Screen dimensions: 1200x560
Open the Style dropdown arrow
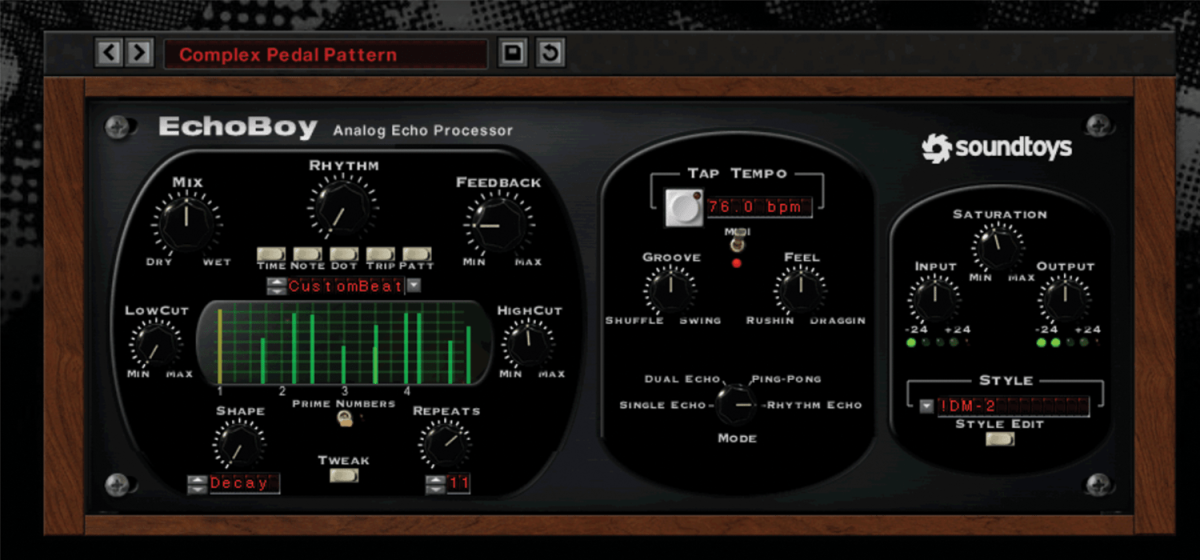[926, 406]
